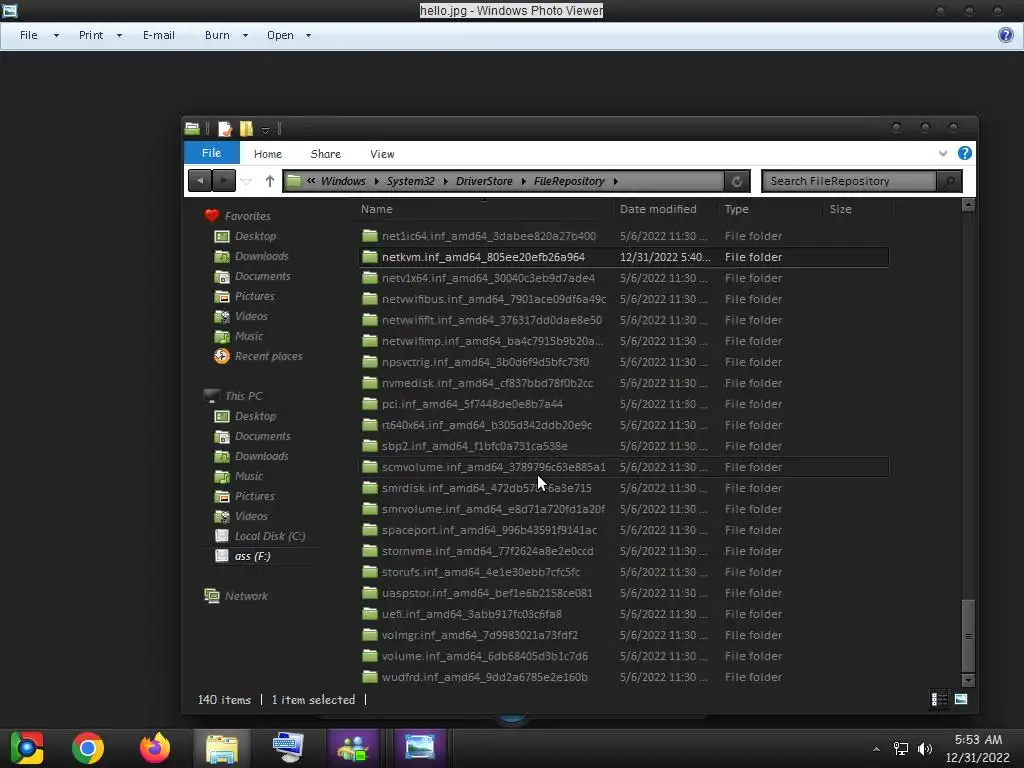Select the netkvm.inf_amd64 folder
This screenshot has height=768, width=1024.
[x=624, y=257]
